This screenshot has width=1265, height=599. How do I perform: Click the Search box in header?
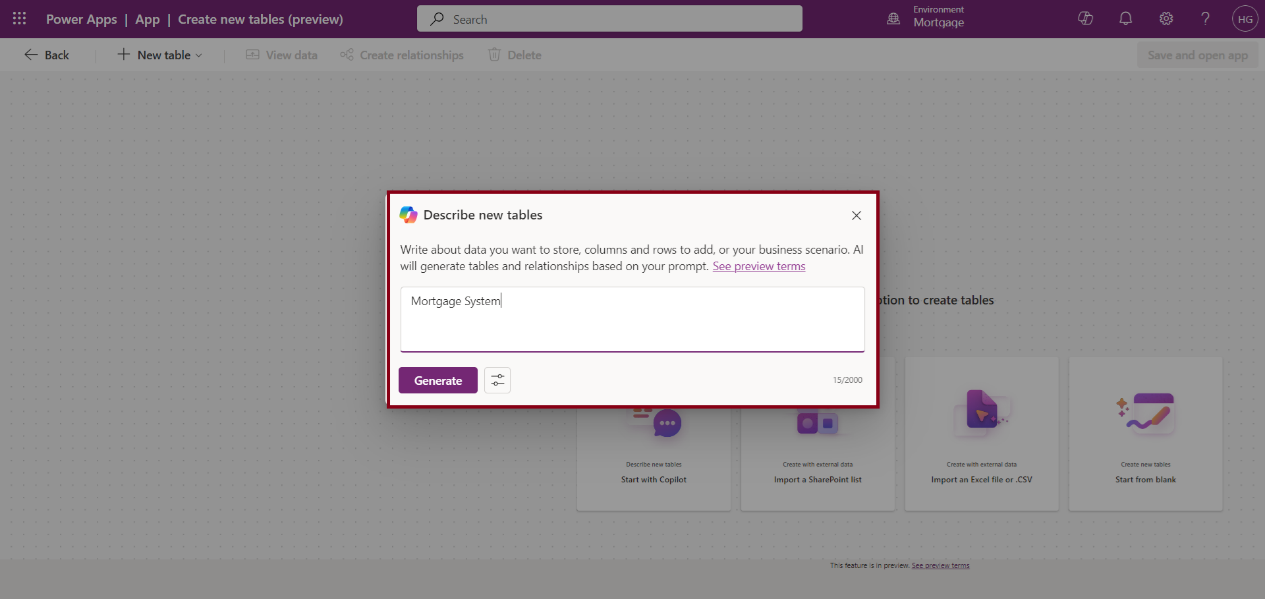[609, 19]
